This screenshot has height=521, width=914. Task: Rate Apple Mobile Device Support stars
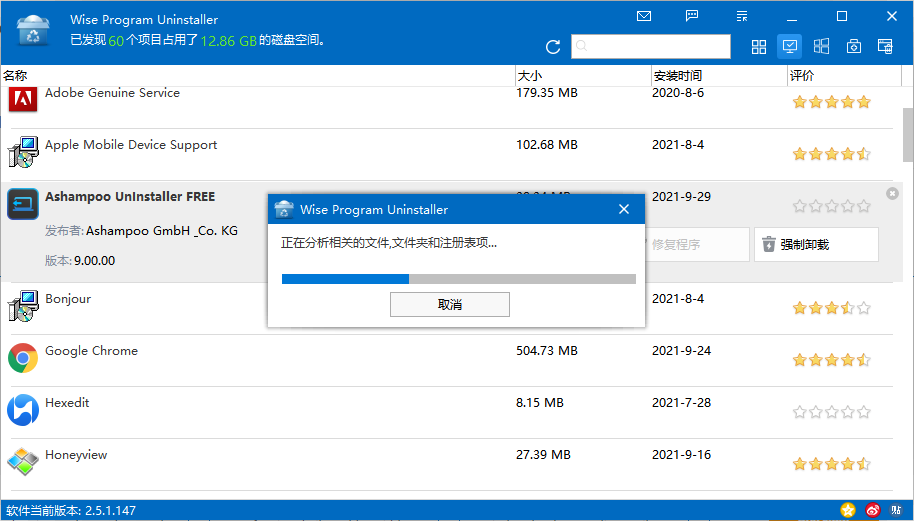coord(832,154)
